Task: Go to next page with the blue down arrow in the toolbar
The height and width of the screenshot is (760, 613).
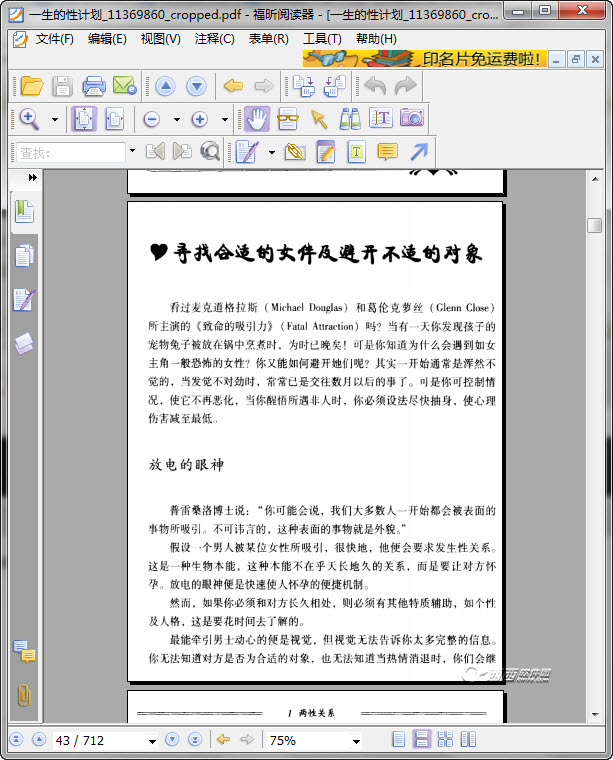Action: tap(196, 87)
